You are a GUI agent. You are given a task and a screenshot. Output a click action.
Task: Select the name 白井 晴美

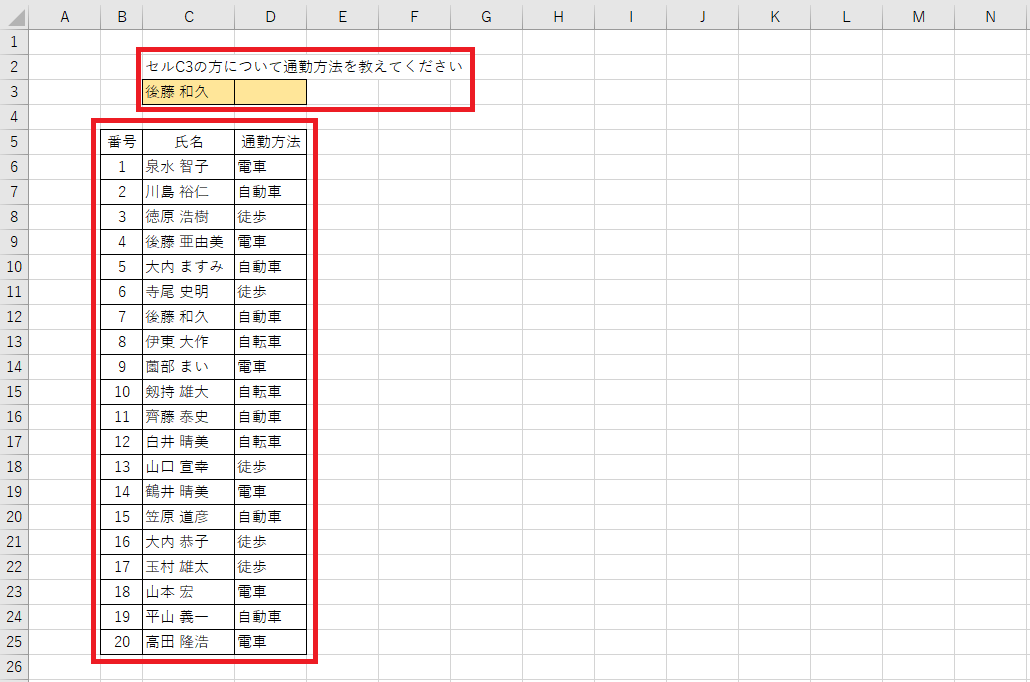pos(177,442)
